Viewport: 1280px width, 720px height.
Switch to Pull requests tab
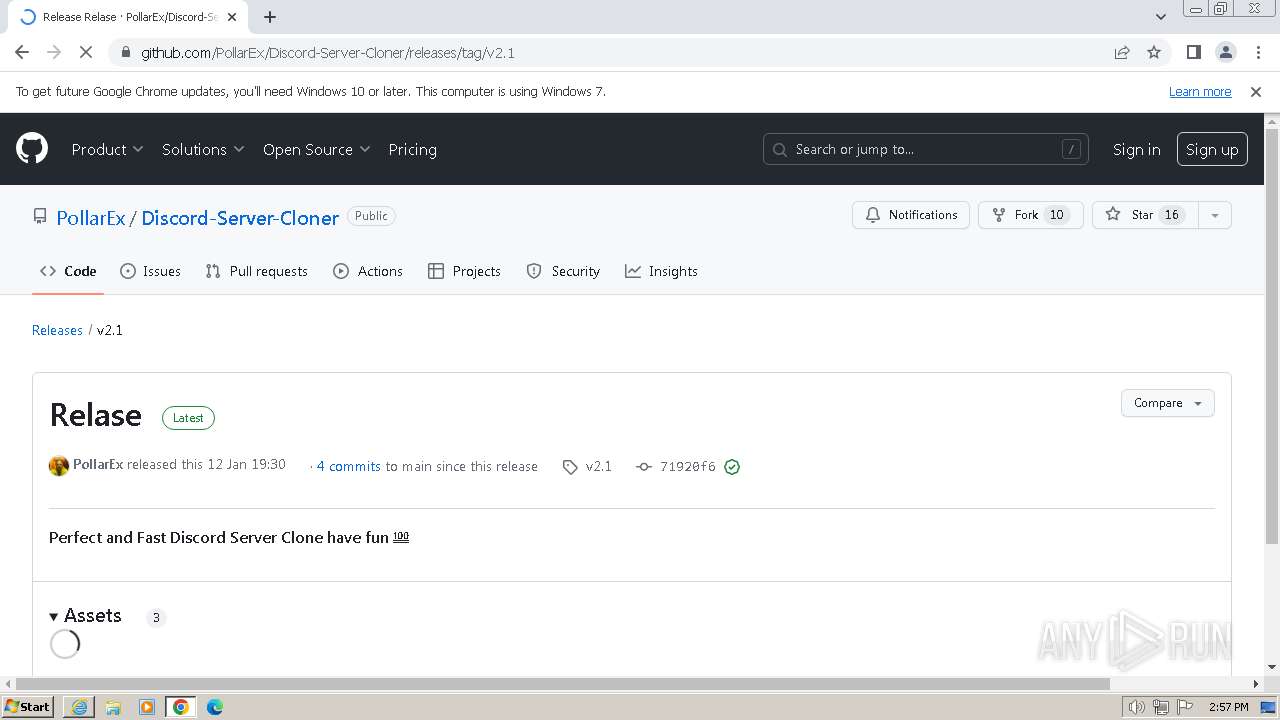pyautogui.click(x=256, y=271)
